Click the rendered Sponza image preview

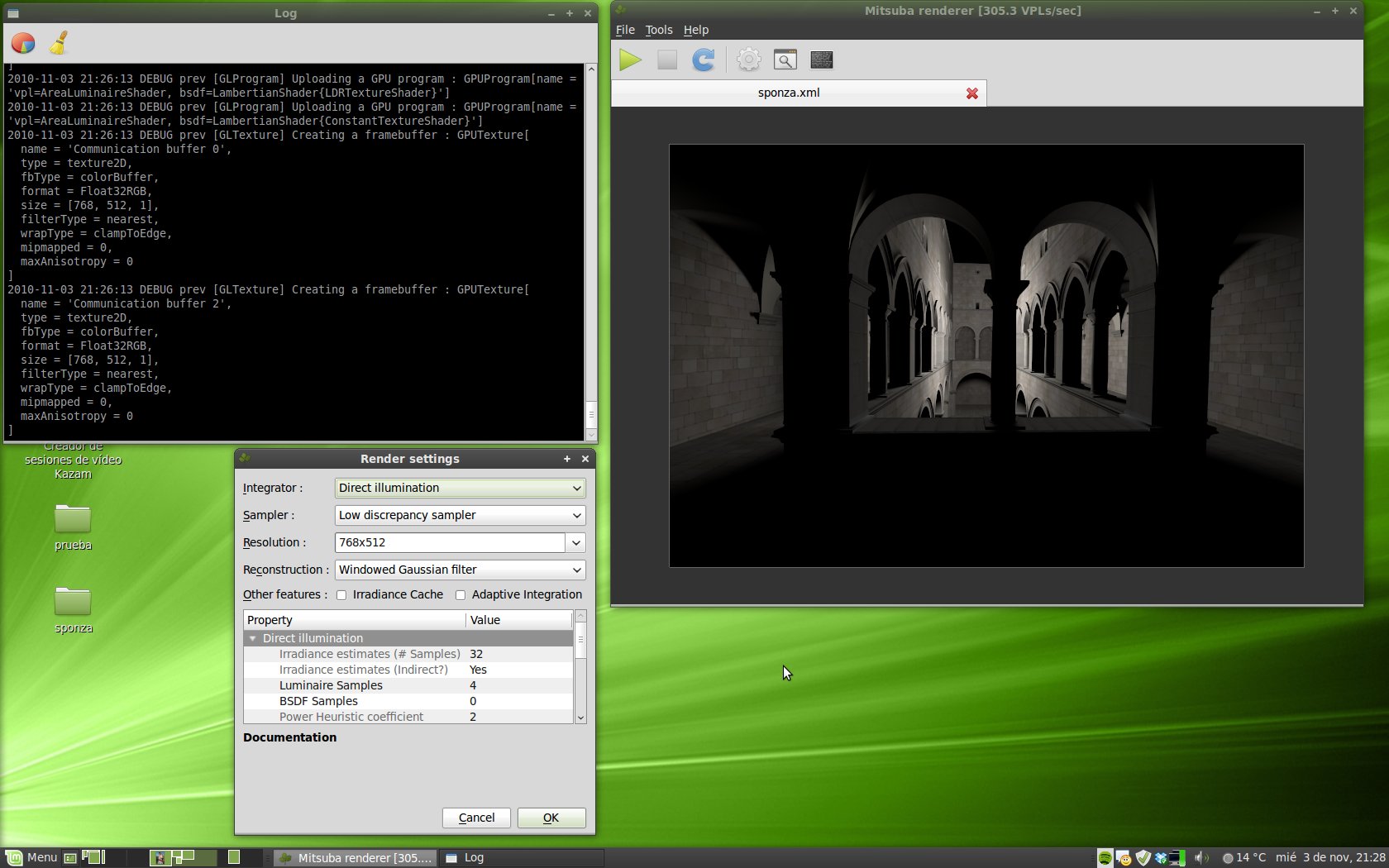[986, 356]
